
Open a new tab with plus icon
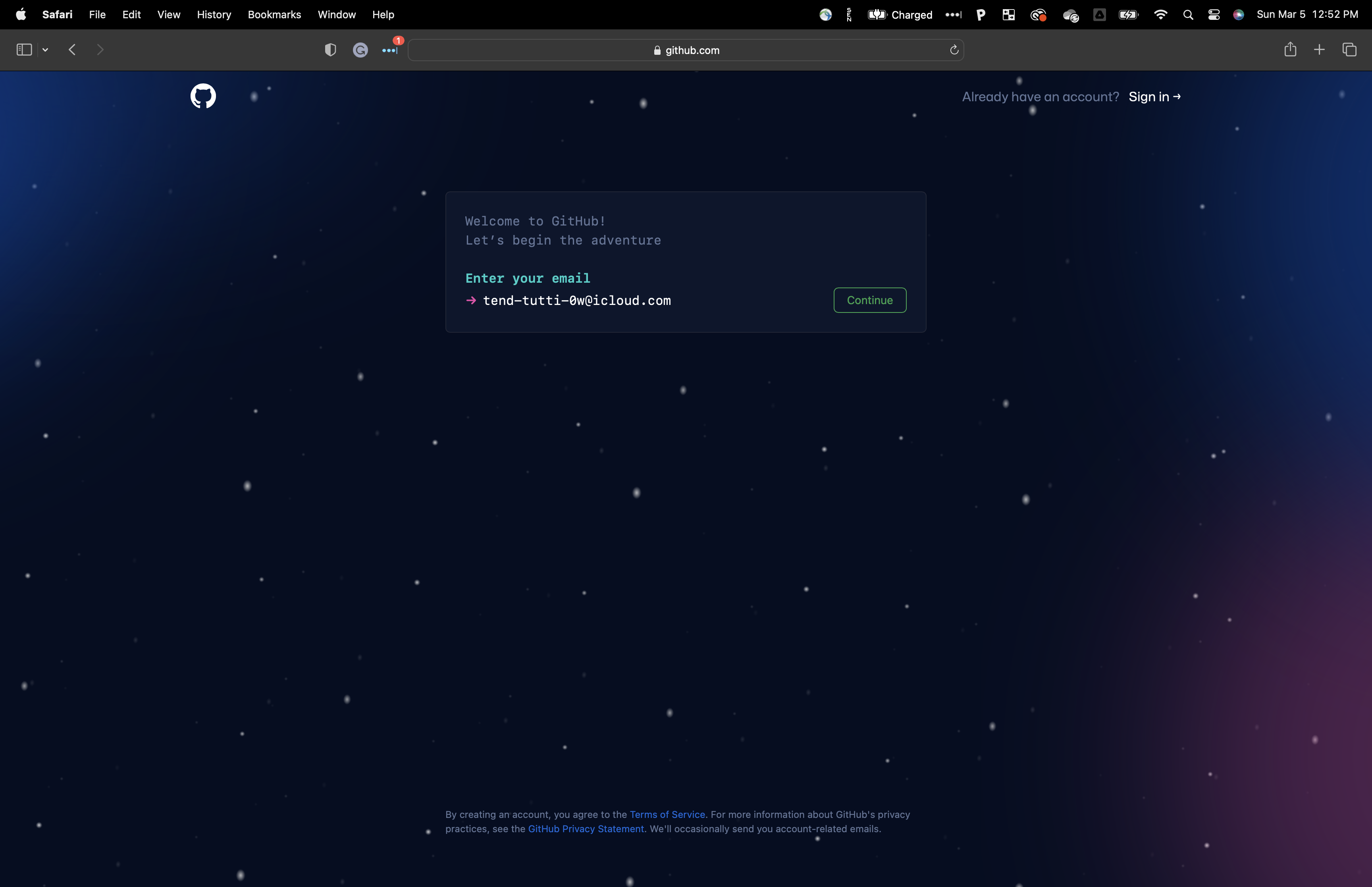click(1319, 50)
